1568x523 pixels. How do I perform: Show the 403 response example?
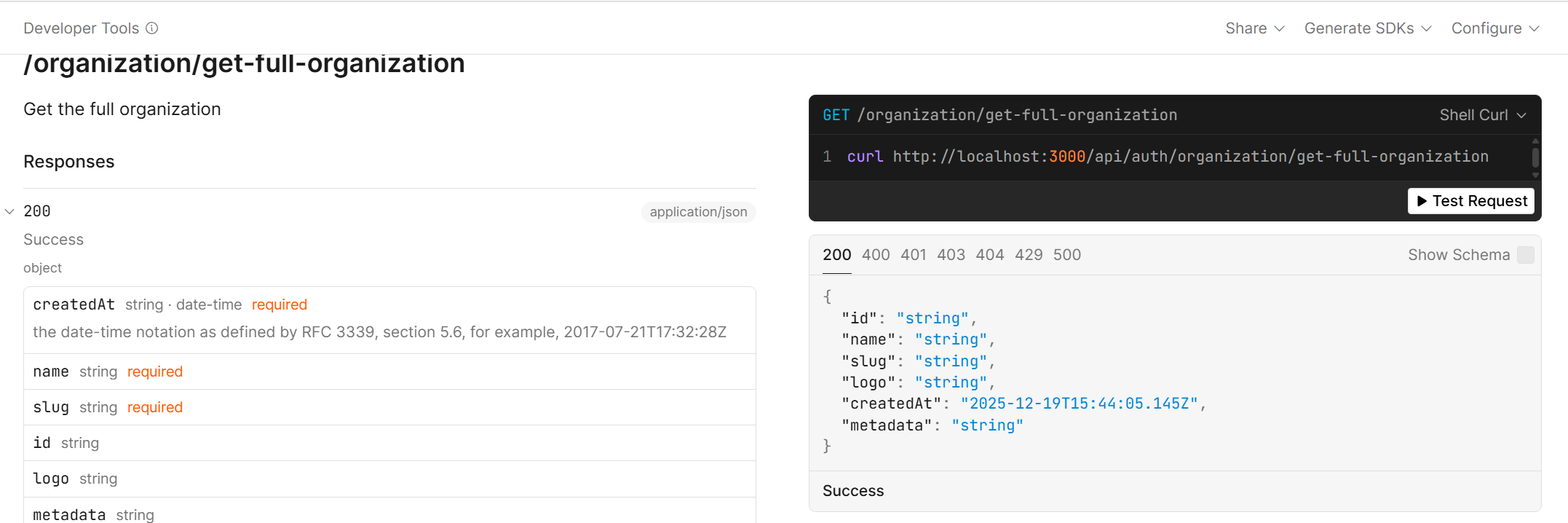pos(951,255)
